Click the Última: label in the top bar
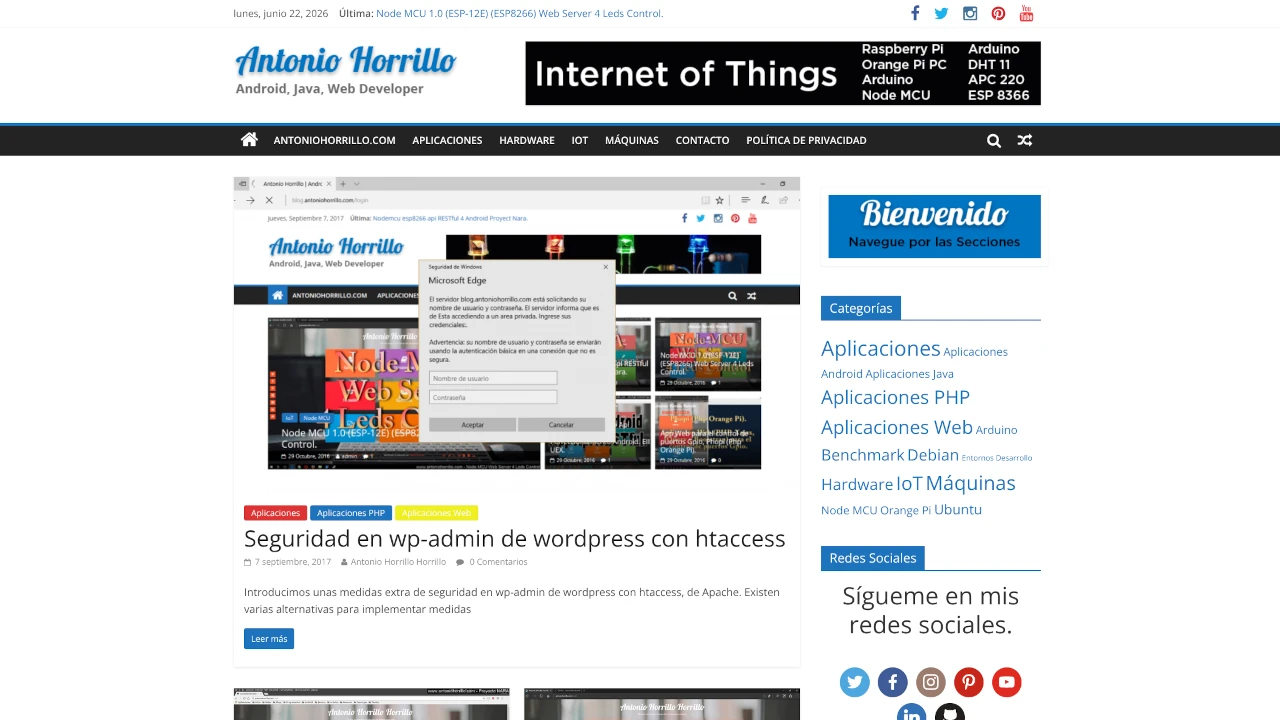1280x720 pixels. tap(355, 13)
